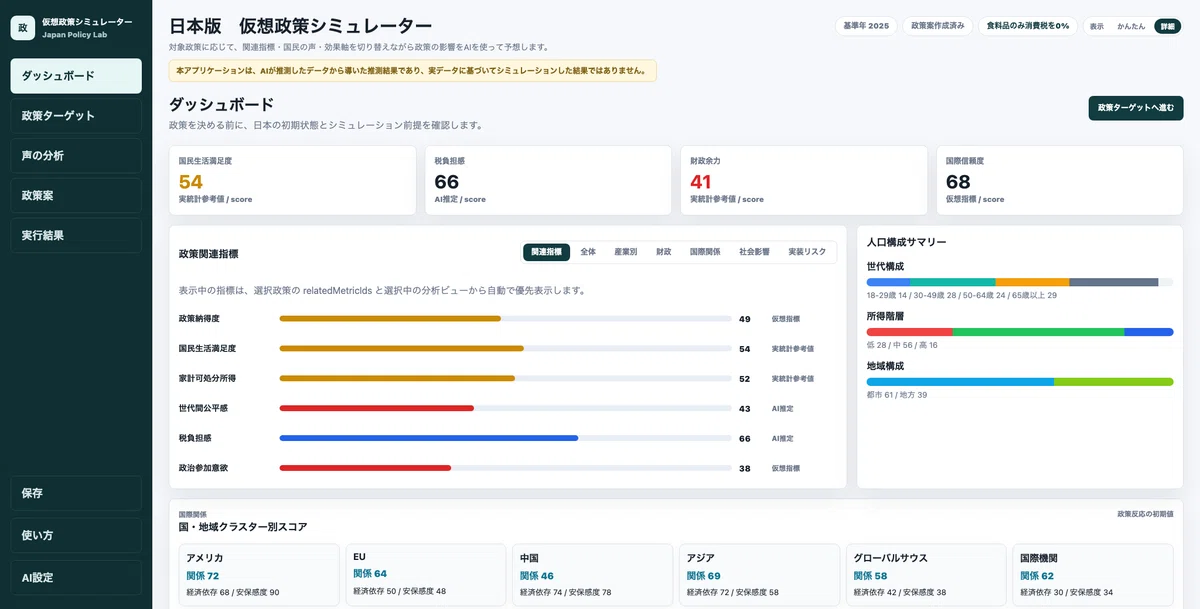Click the 国民生活満足度 metric progress bar
Screen dimensions: 1200x609
pos(504,349)
